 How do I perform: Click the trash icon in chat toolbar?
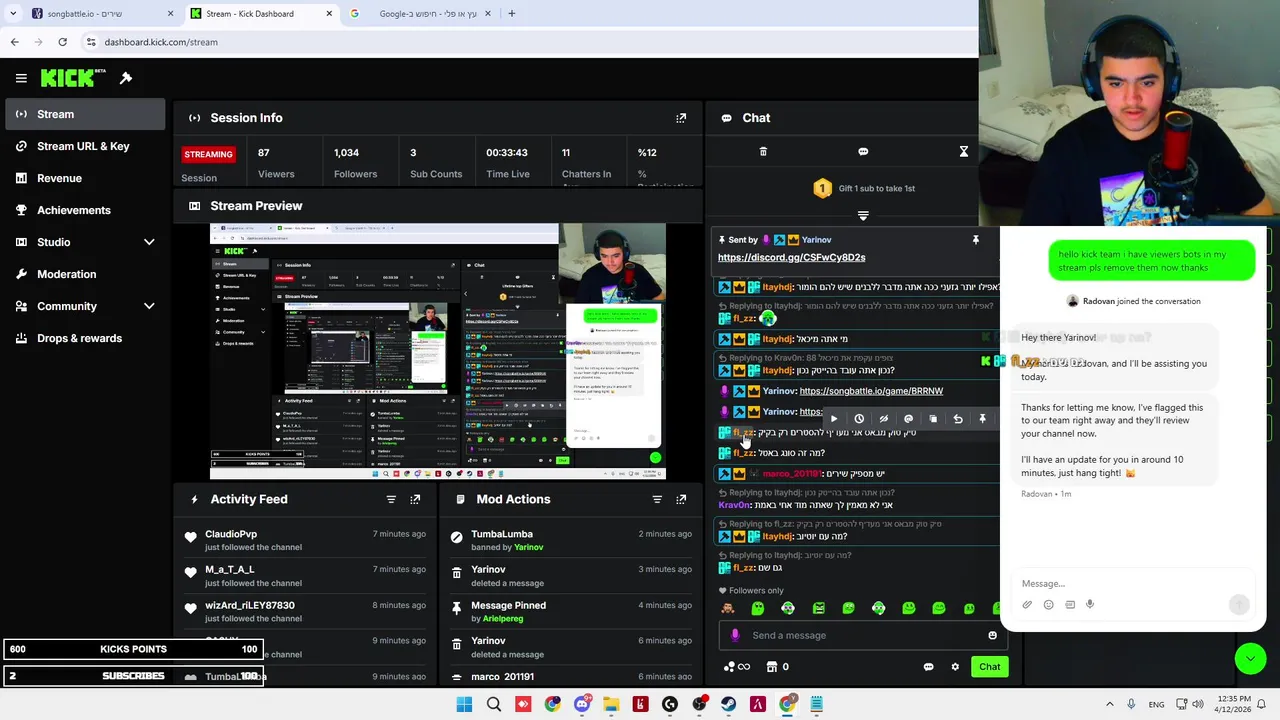click(763, 152)
